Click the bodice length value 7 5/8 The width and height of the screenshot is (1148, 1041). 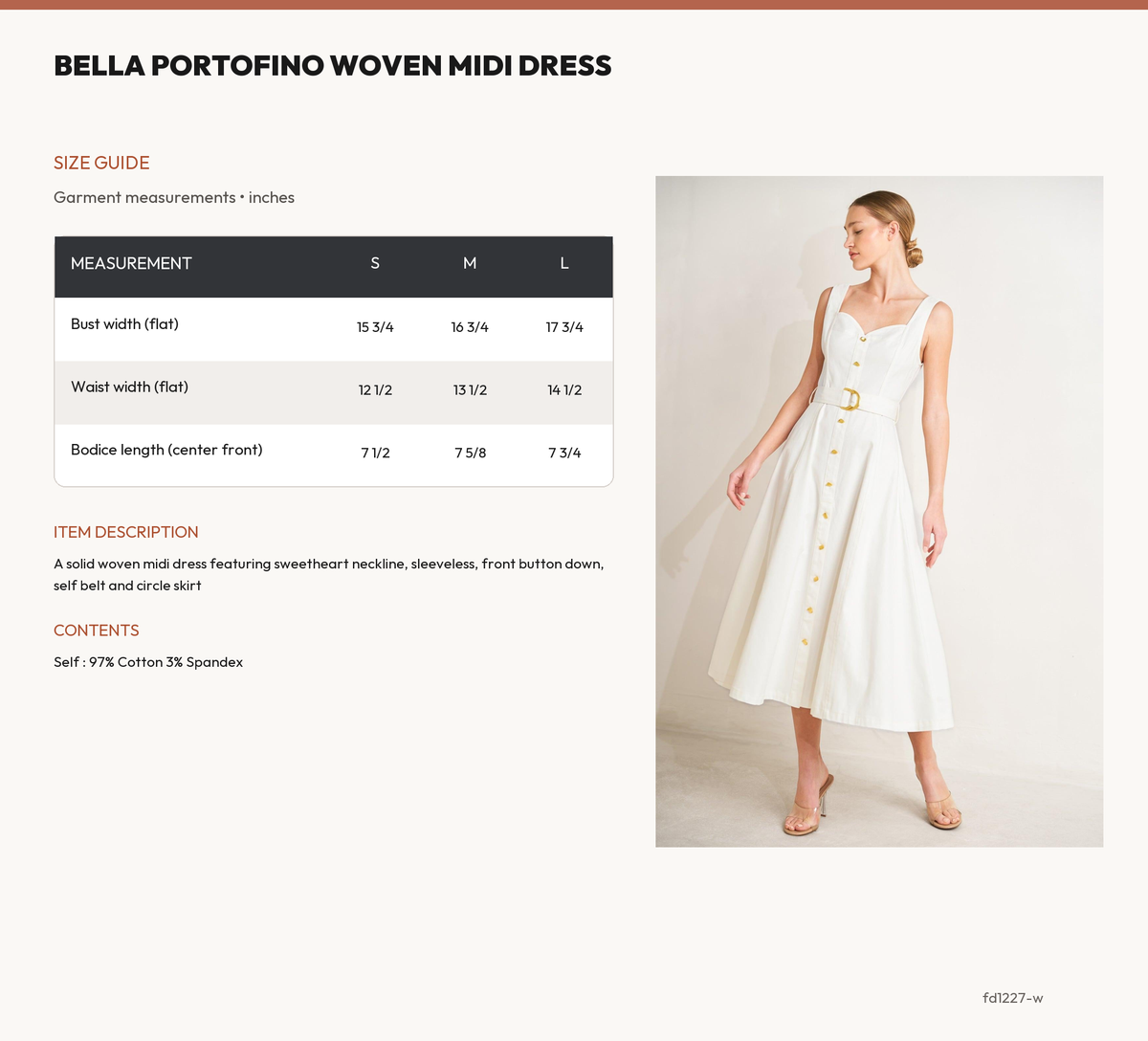click(x=470, y=454)
